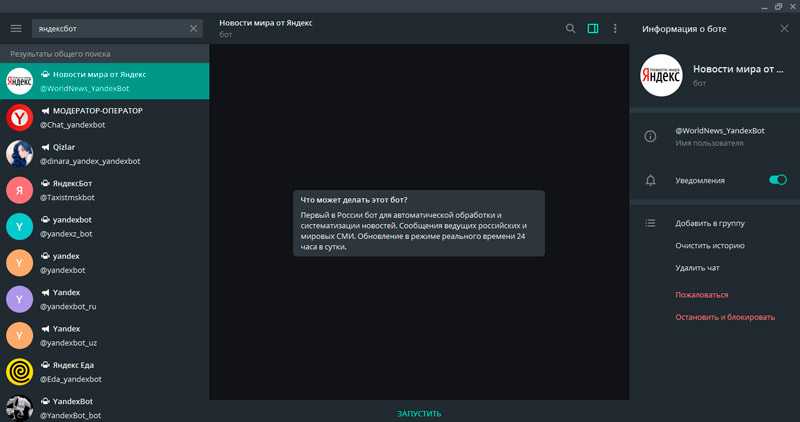Click the red Y avatar of МОДЕРАТОР-ОПЕРАТОР

click(19, 117)
